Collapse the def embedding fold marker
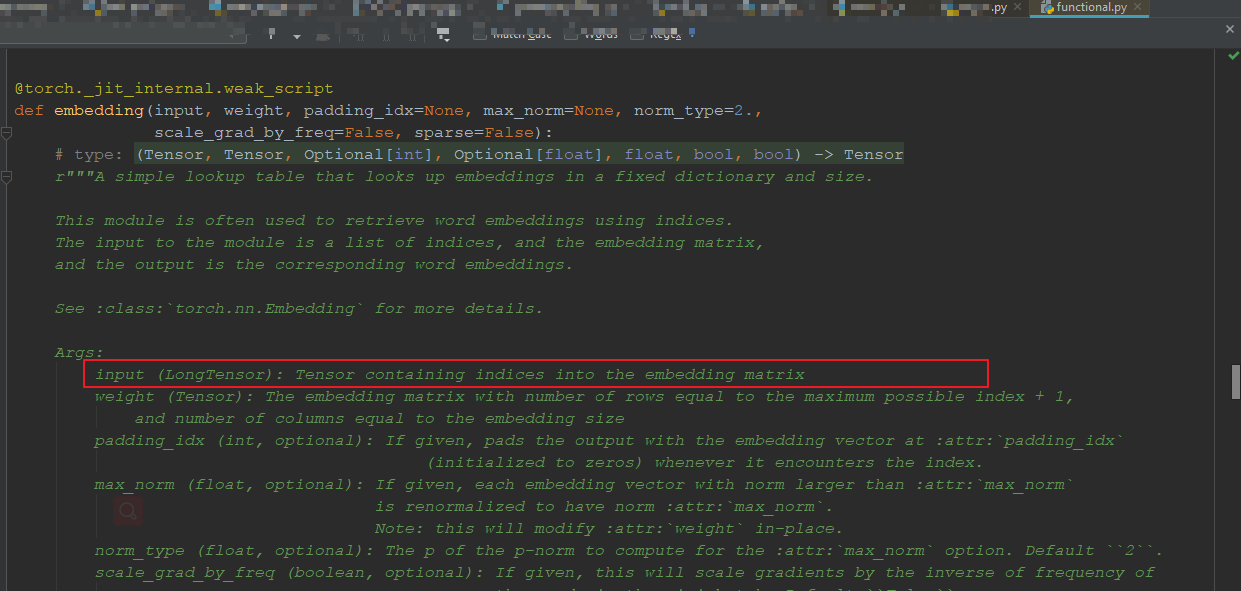The image size is (1241, 591). (7, 133)
